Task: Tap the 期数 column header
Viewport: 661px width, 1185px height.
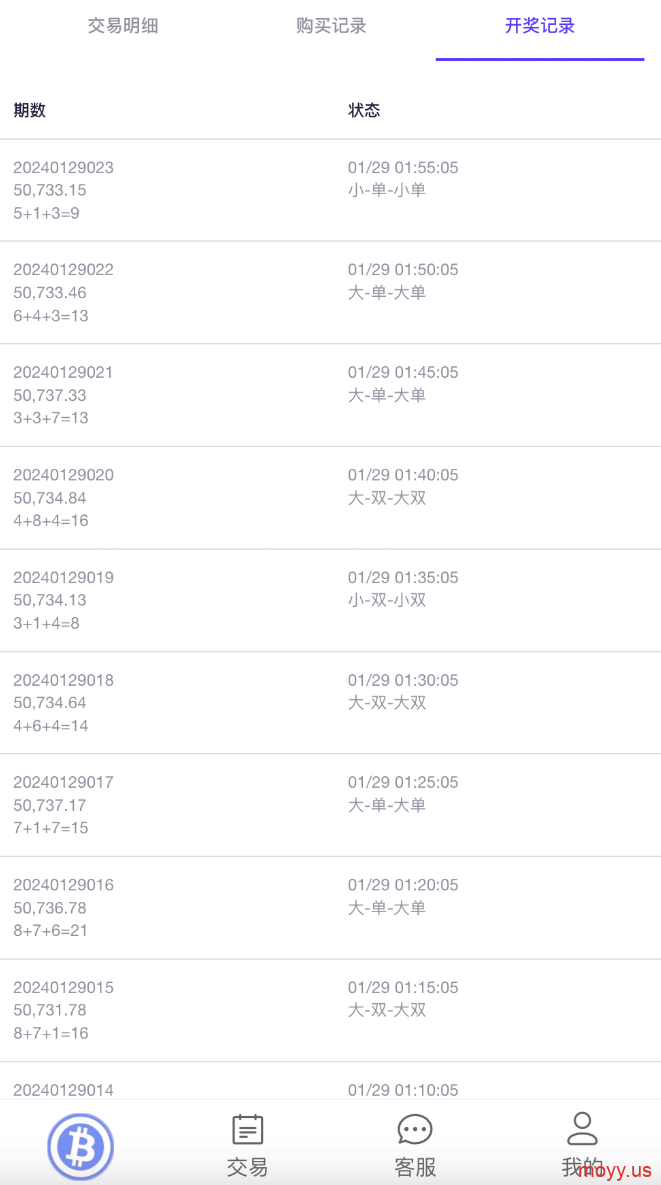Action: (30, 110)
